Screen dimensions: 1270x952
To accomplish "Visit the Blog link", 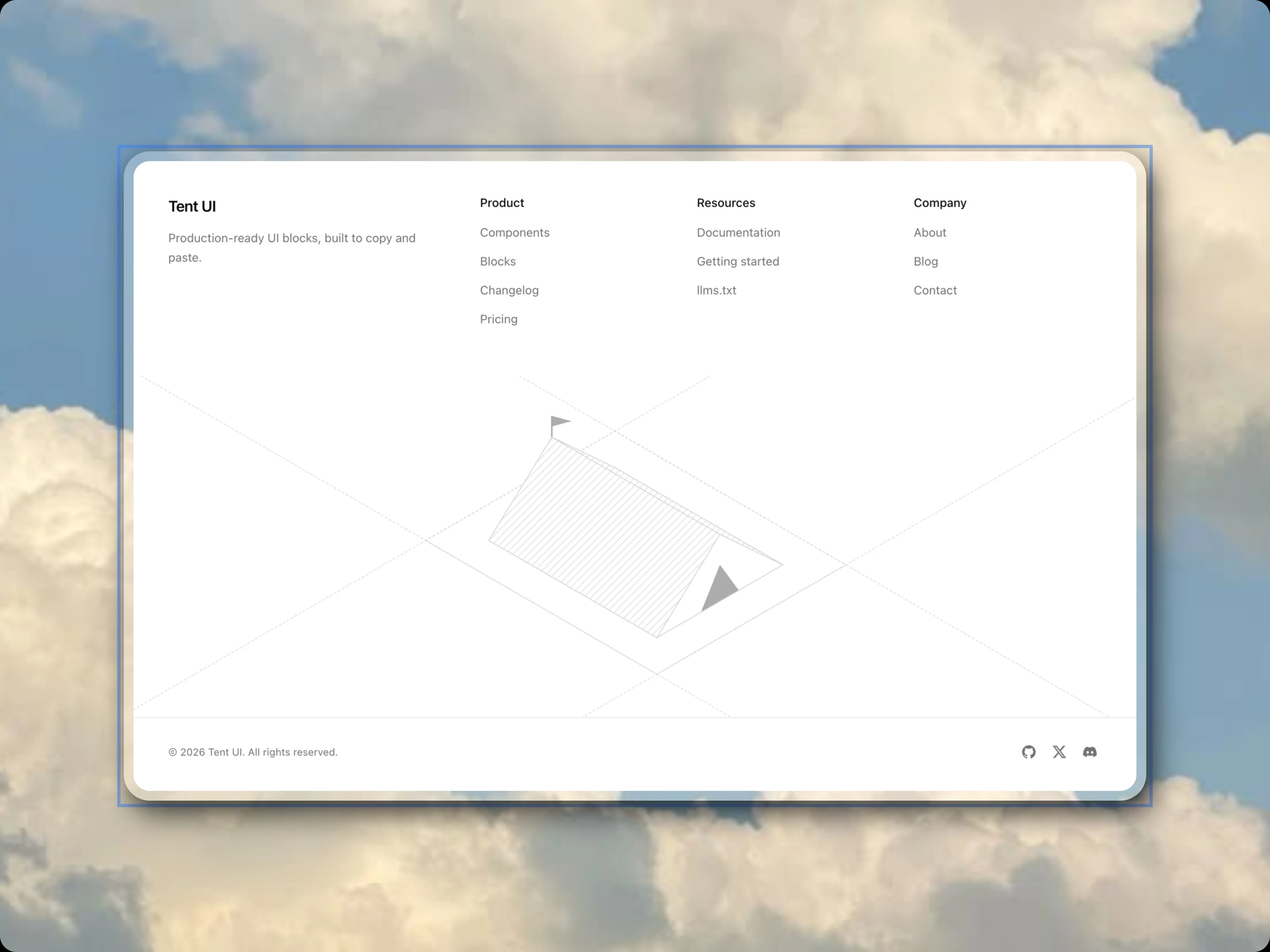I will 926,261.
